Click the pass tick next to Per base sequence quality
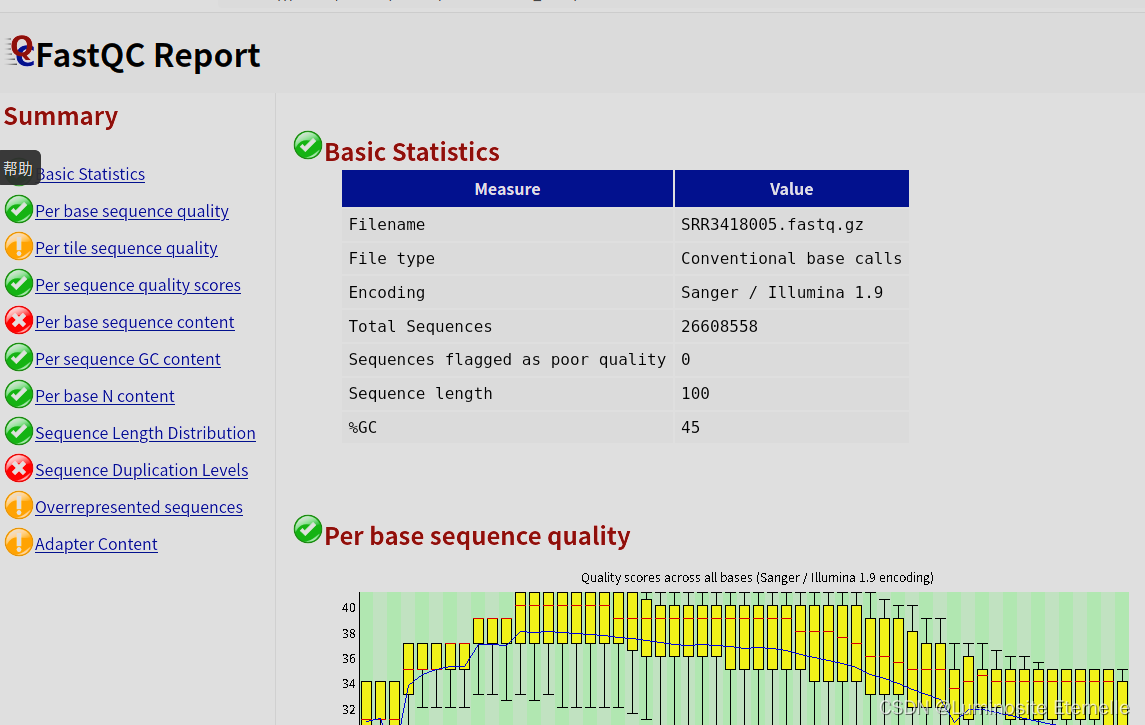Image resolution: width=1145 pixels, height=725 pixels. click(19, 209)
